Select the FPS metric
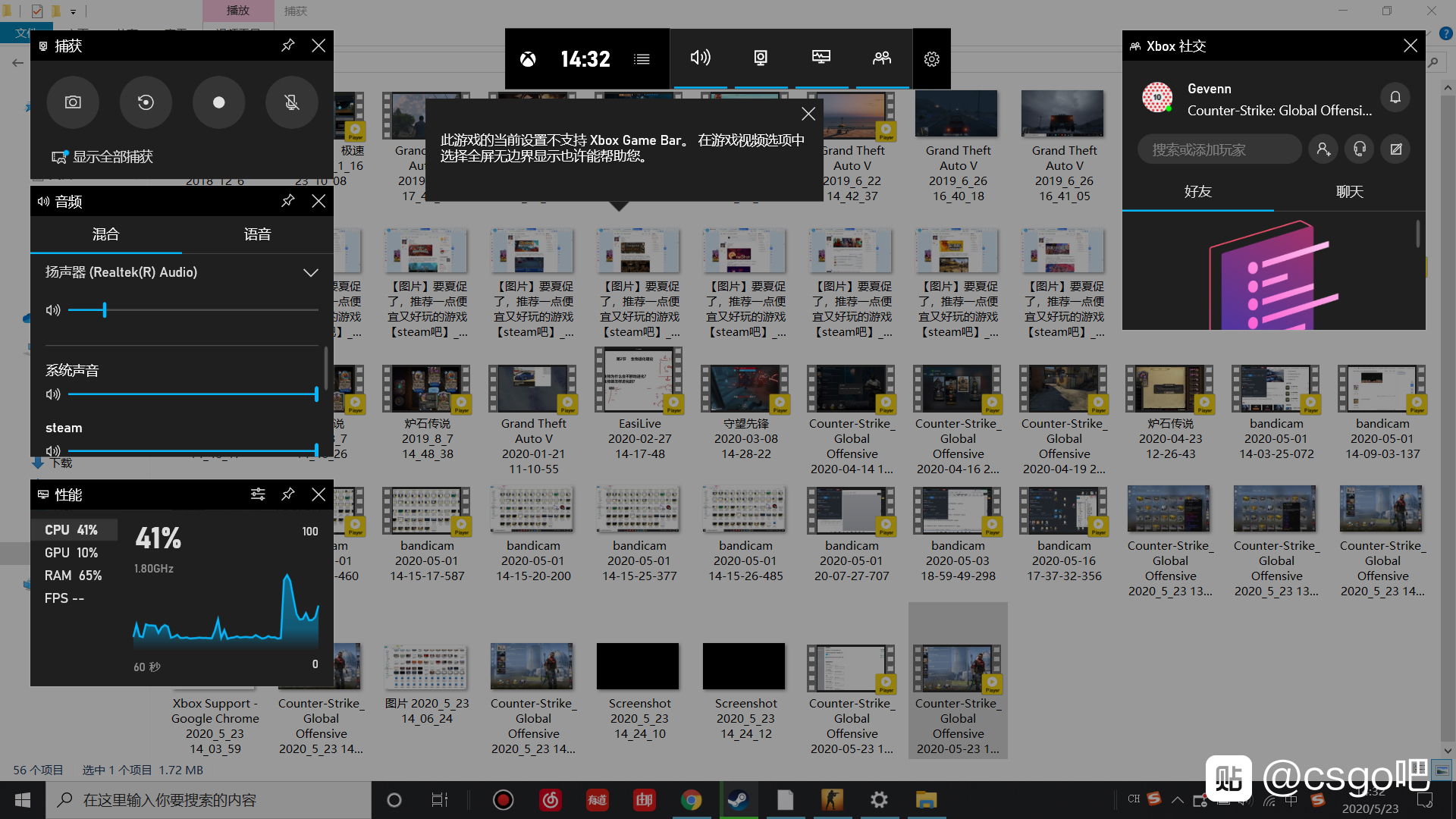Viewport: 1456px width, 819px height. point(74,598)
